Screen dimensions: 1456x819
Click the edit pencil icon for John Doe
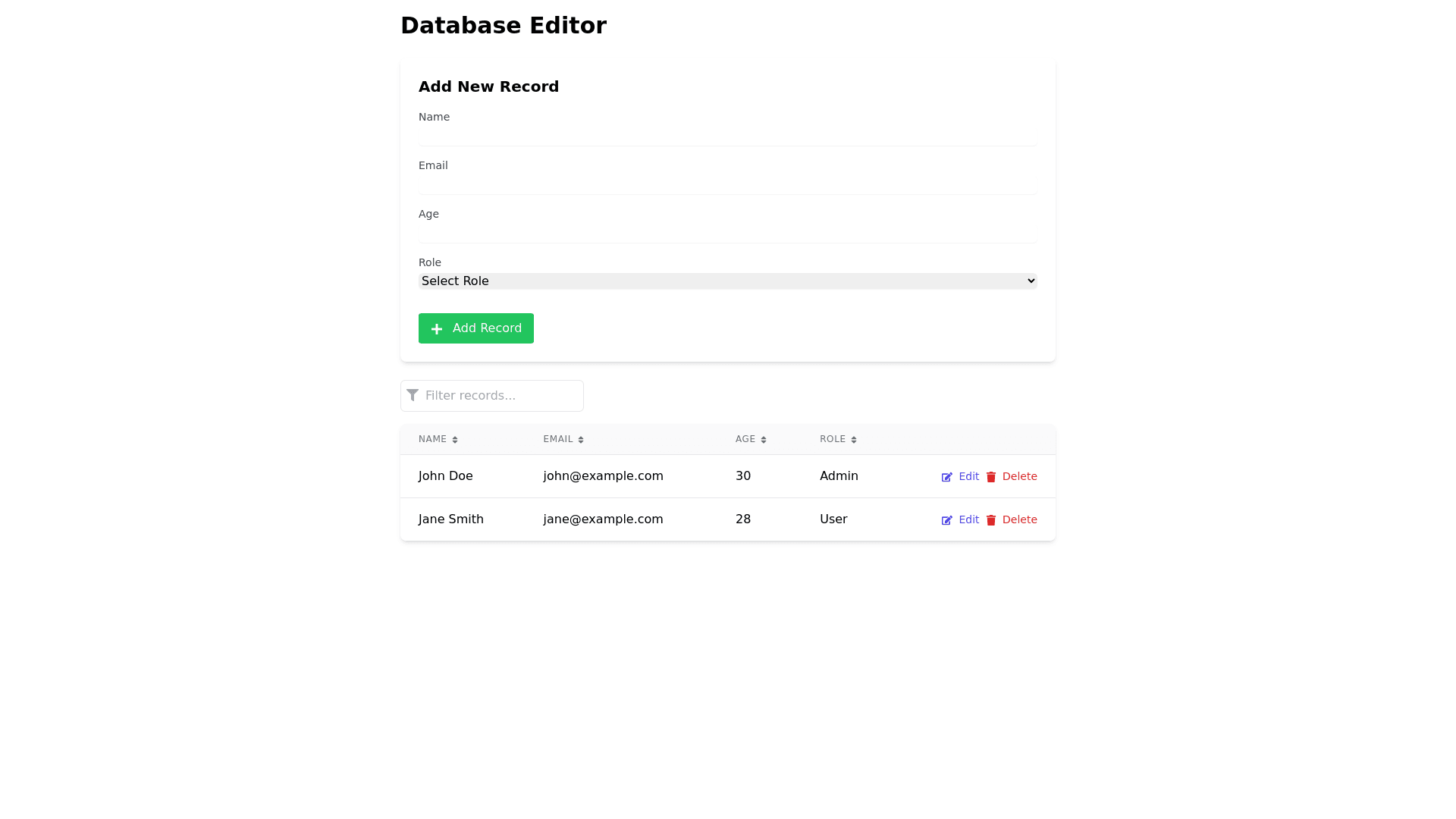pyautogui.click(x=946, y=477)
